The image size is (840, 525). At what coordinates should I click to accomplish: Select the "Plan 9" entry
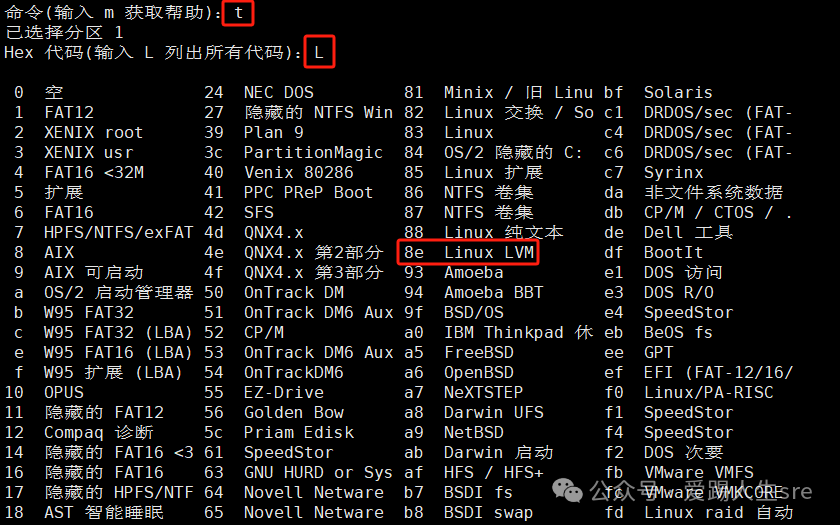(x=274, y=132)
